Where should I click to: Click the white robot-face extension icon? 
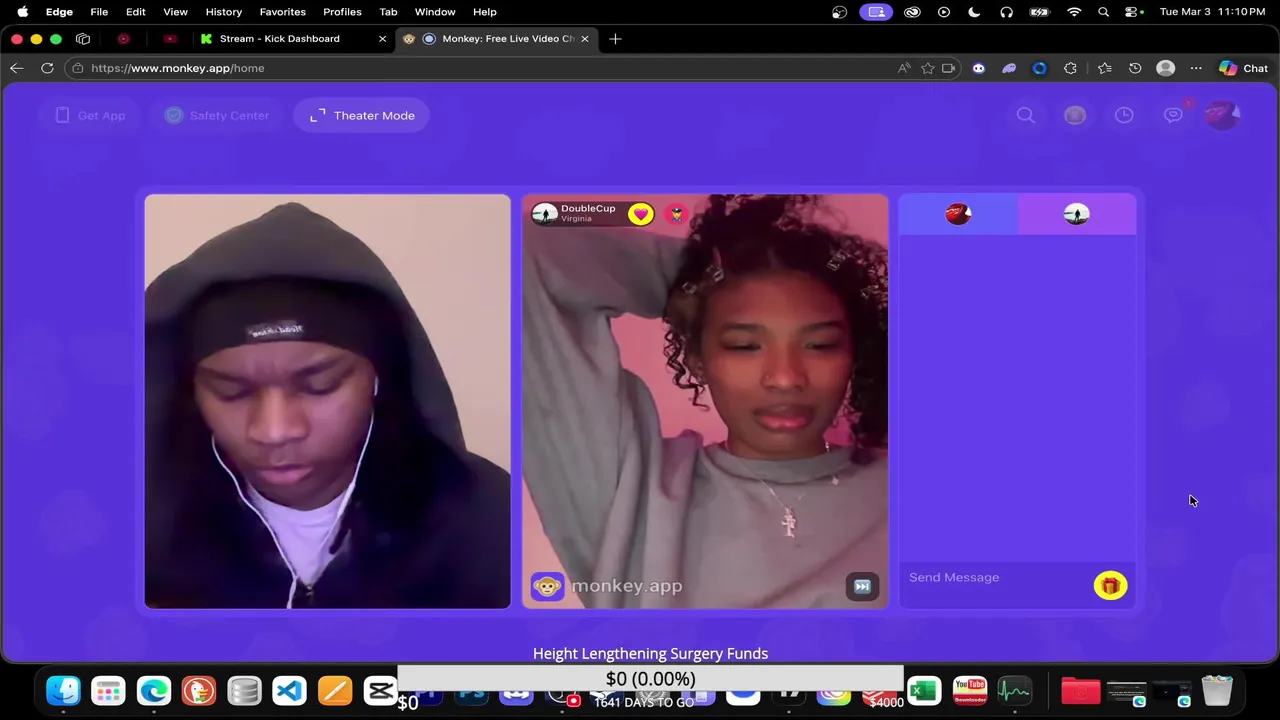(x=979, y=68)
